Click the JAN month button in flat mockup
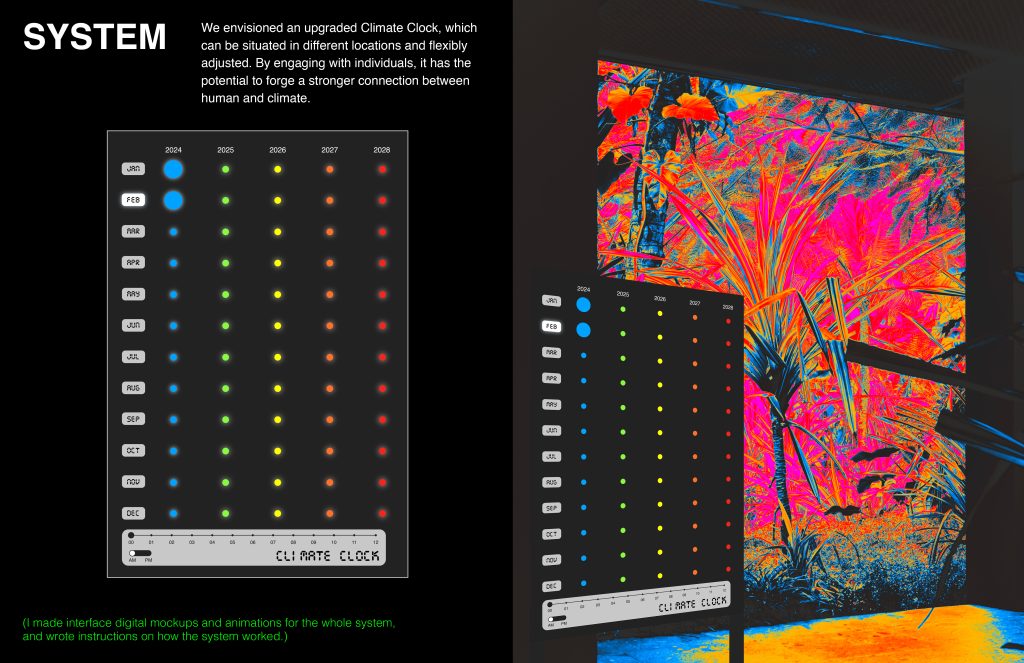The image size is (1024, 663). click(133, 169)
